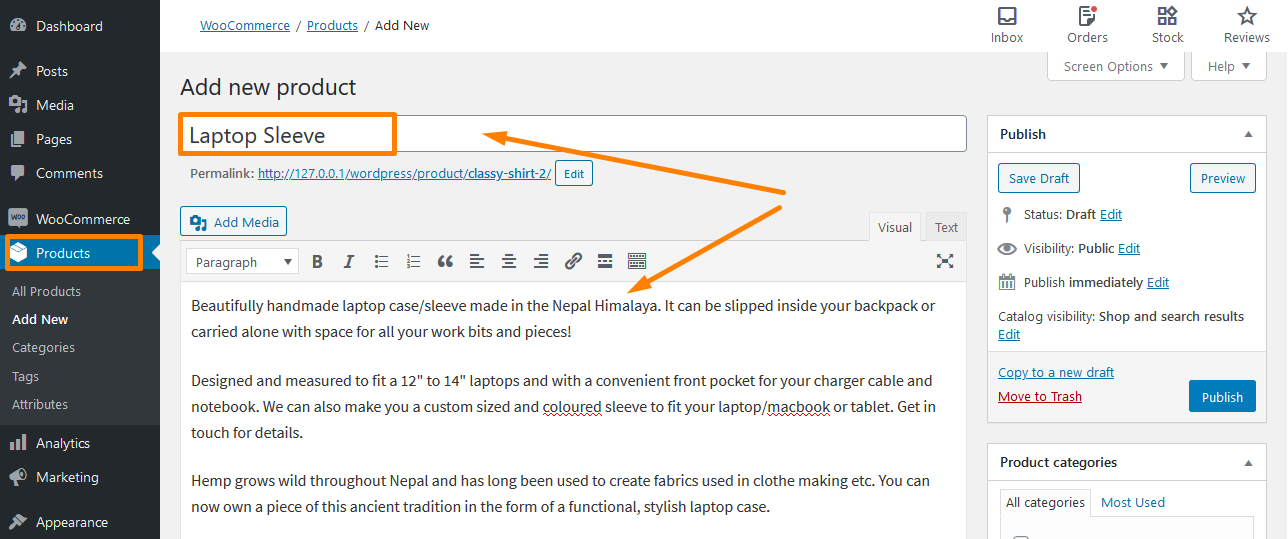Screen dimensions: 1288x539
Task: Go to All Products submenu
Action: click(x=46, y=291)
